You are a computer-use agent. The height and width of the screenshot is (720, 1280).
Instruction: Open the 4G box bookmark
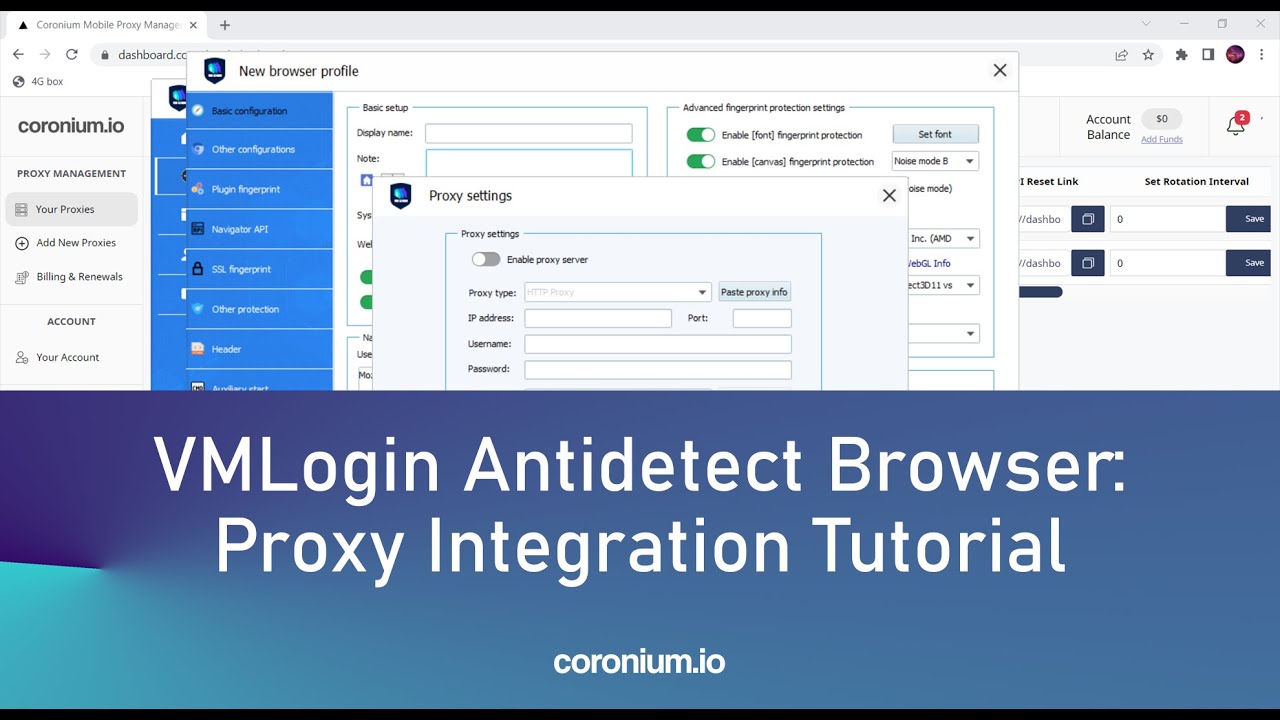(x=38, y=82)
